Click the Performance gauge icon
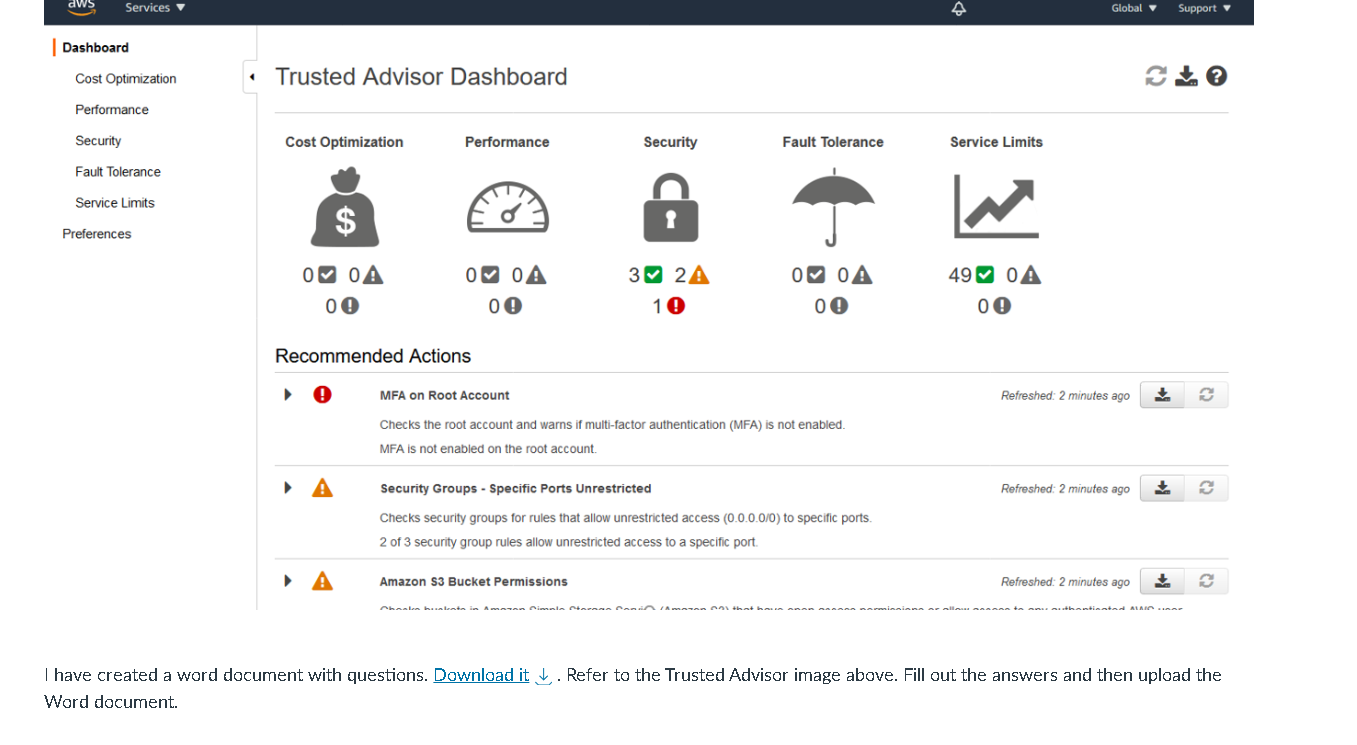Image resolution: width=1357 pixels, height=745 pixels. pos(507,207)
